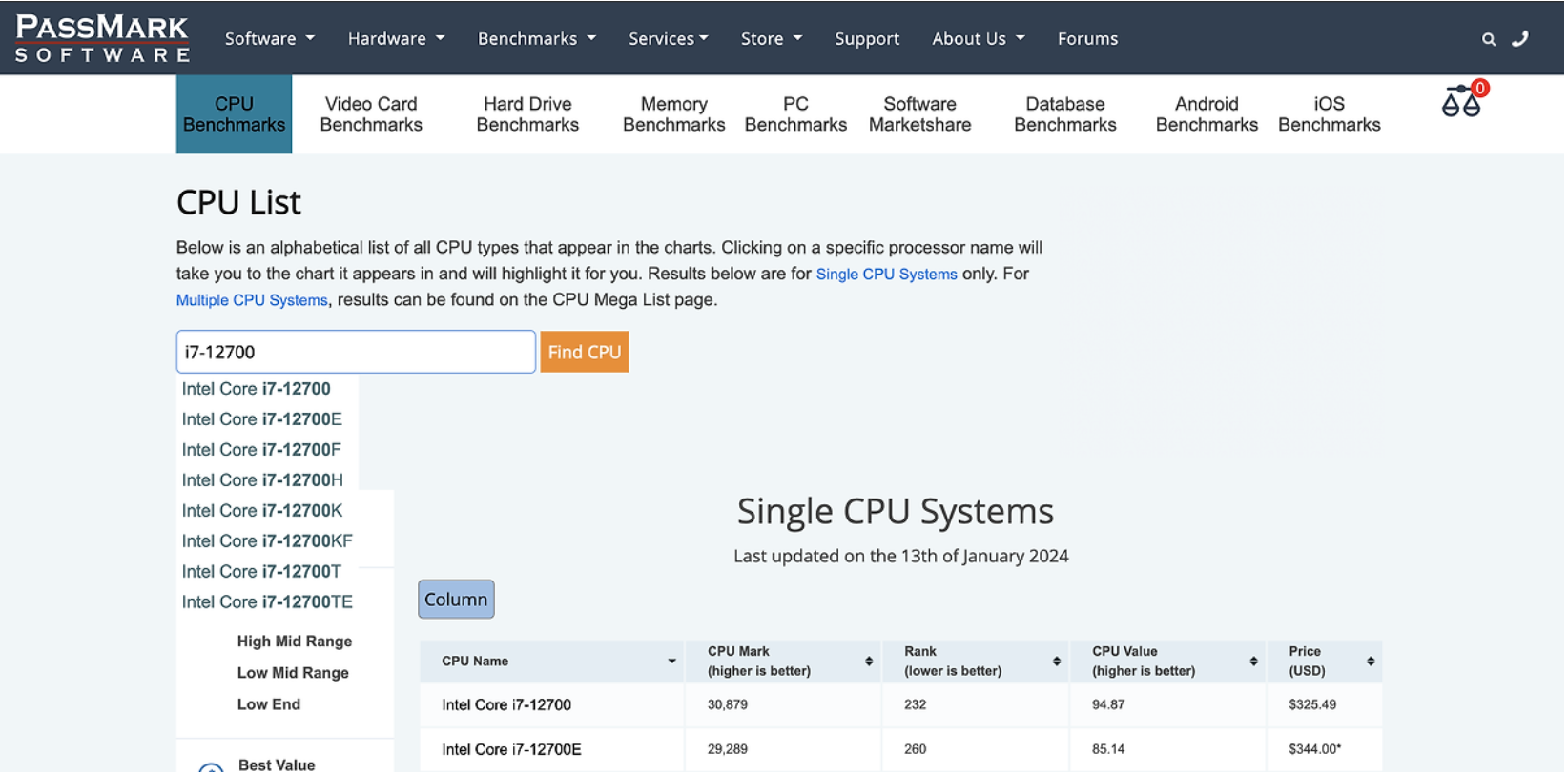Image resolution: width=1568 pixels, height=774 pixels.
Task: Focus the CPU search input field
Action: click(357, 353)
